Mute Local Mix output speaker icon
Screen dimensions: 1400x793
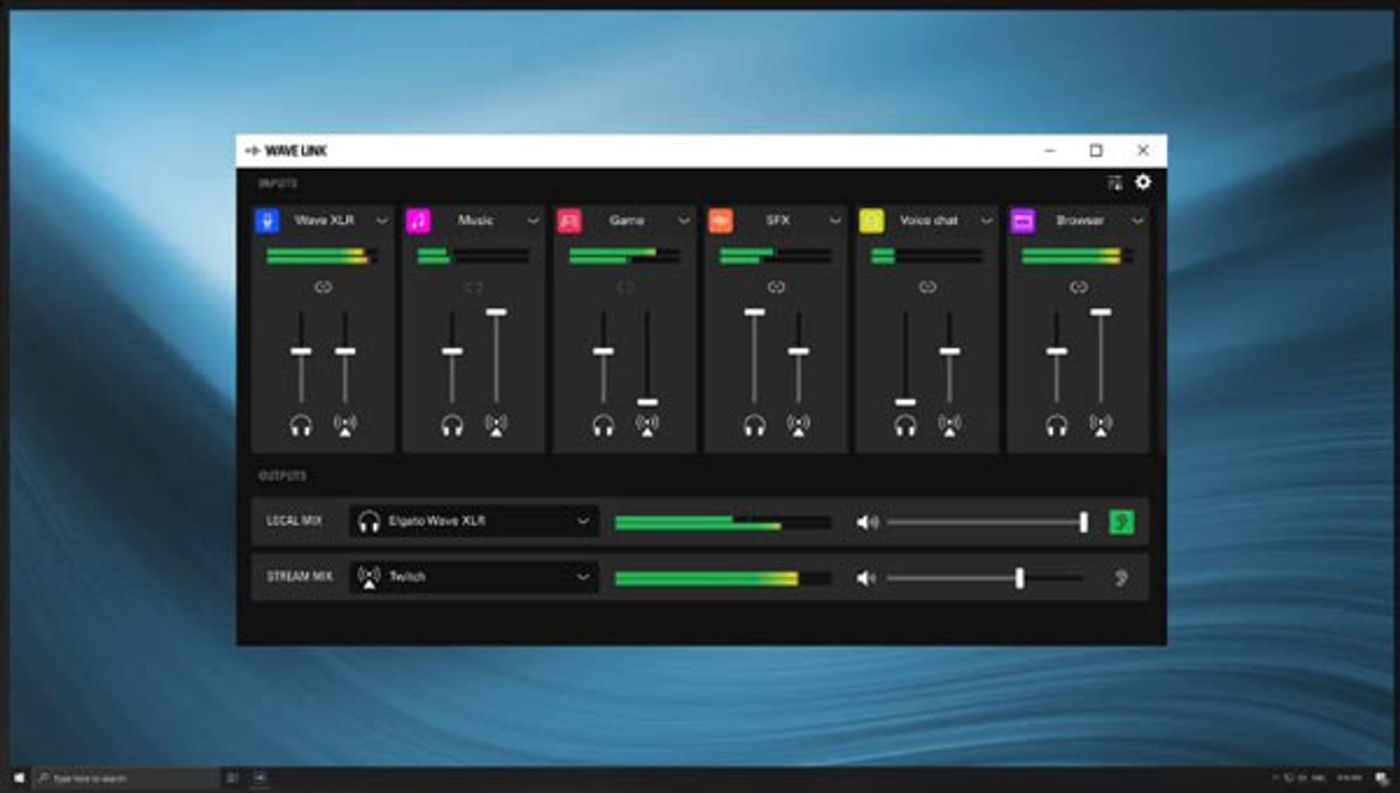click(x=867, y=522)
